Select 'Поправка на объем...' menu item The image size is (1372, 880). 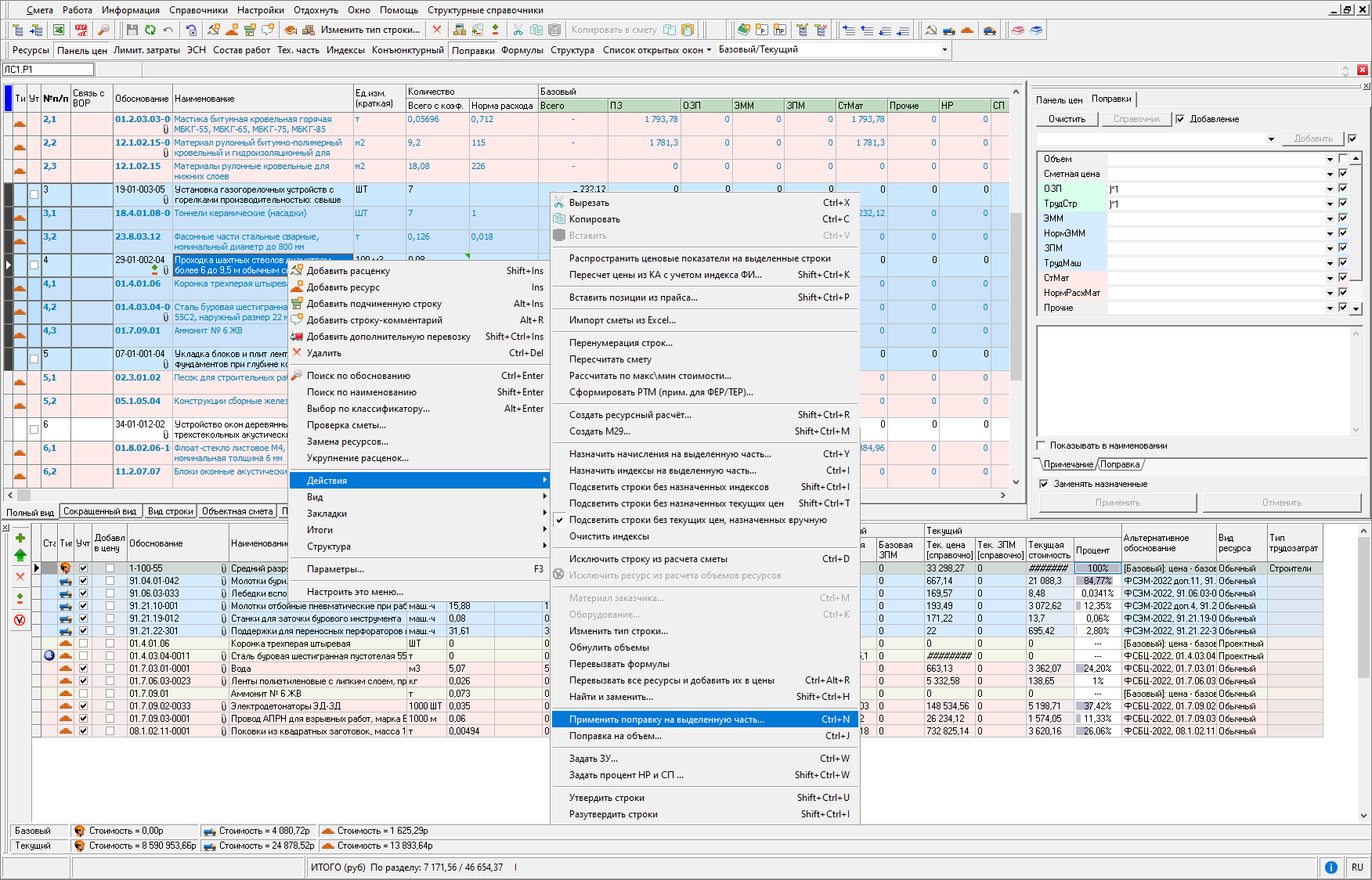pyautogui.click(x=705, y=736)
